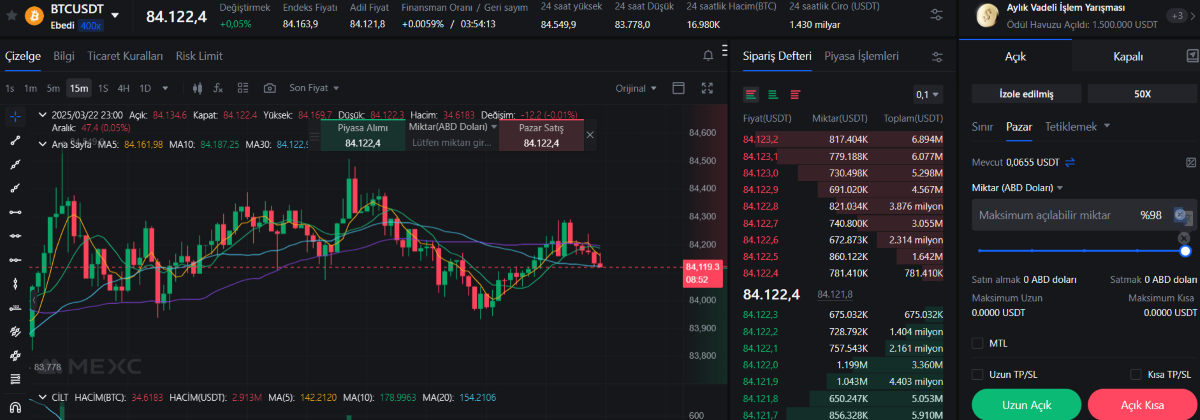Click the Pazar Satış quick sell button
The image size is (1200, 420).
tap(541, 135)
